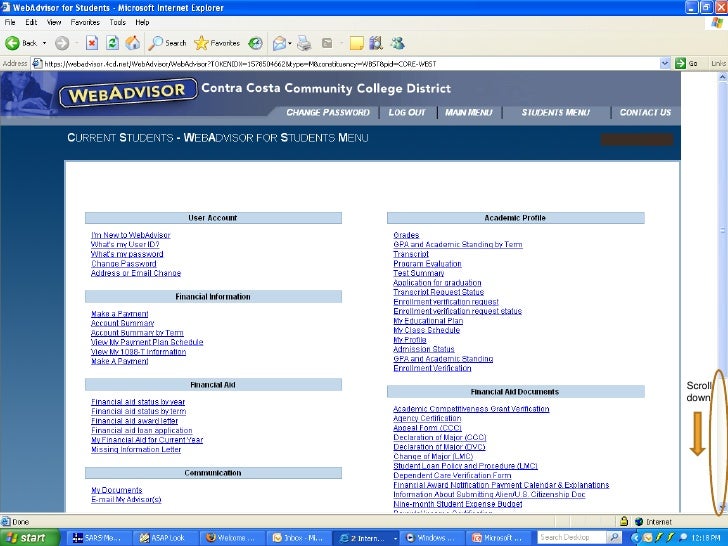The image size is (728, 546).
Task: Open Financial aid award letter link
Action: (135, 421)
